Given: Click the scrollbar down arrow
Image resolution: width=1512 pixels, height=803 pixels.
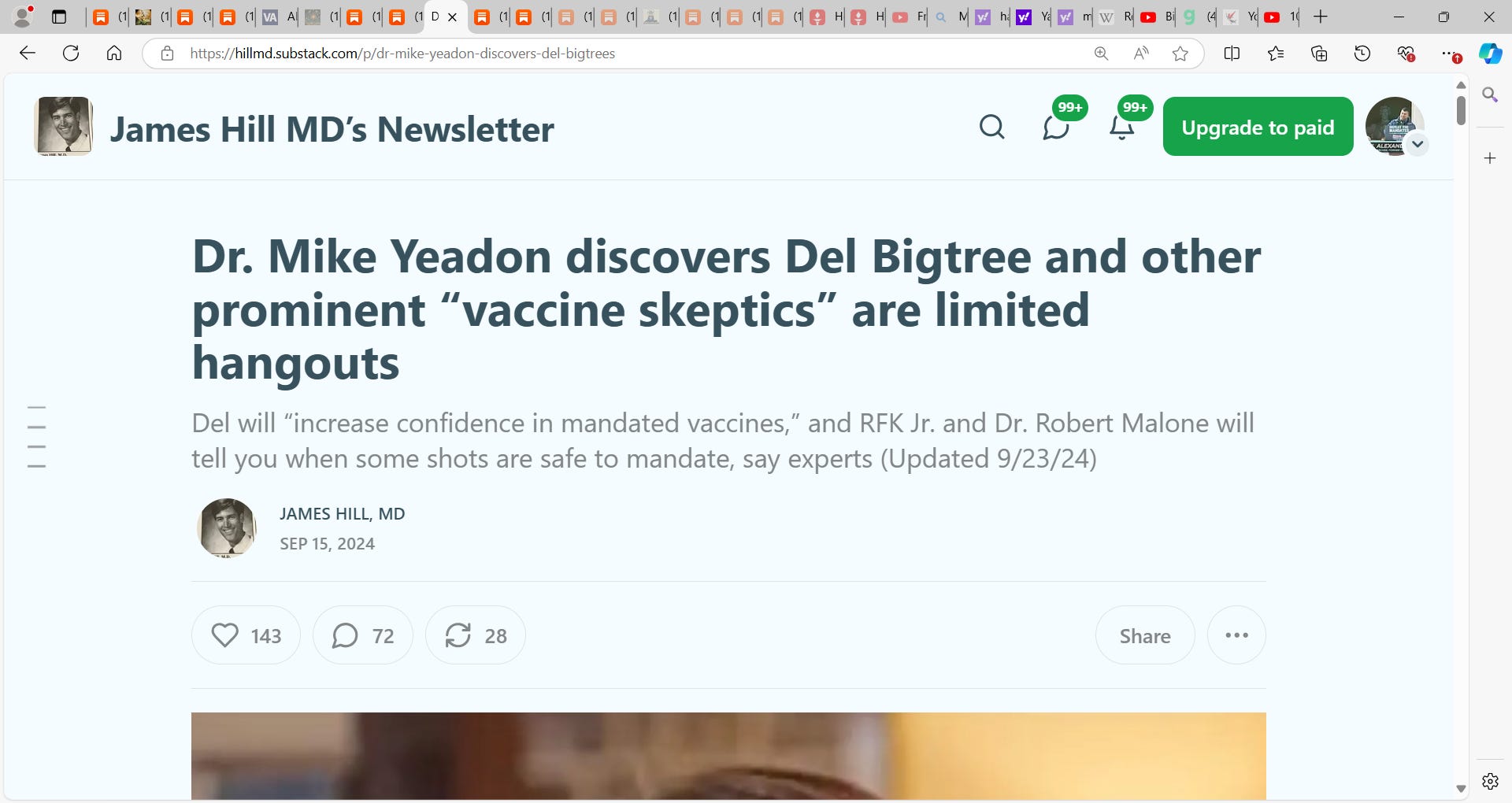Looking at the screenshot, I should [x=1461, y=788].
